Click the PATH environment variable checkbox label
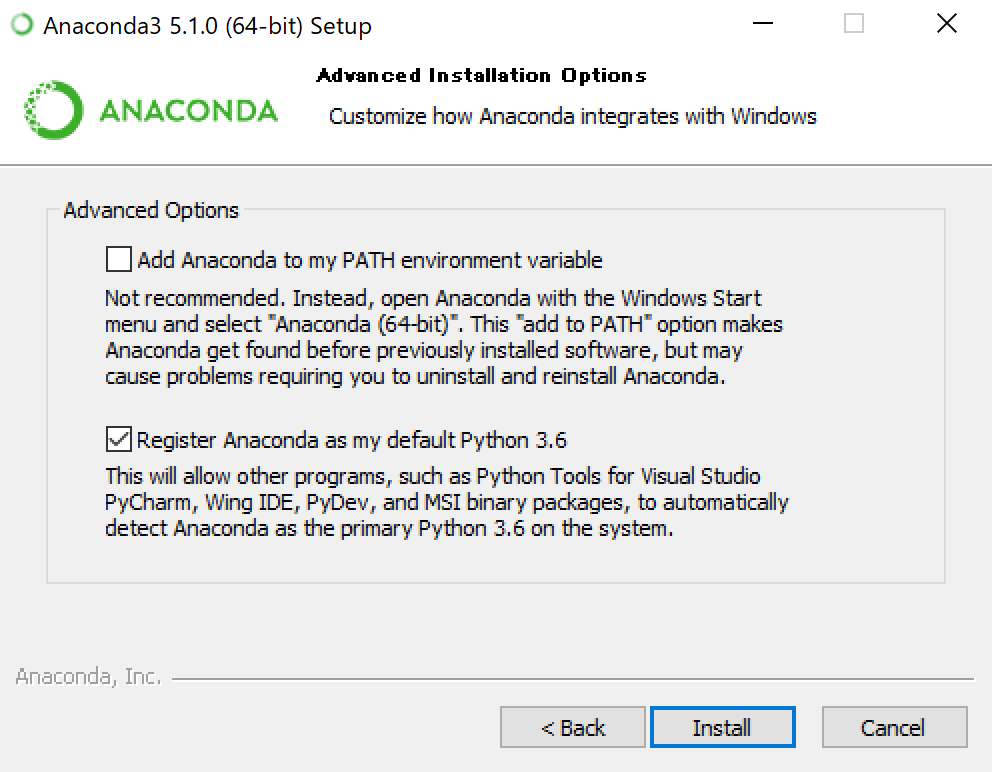The image size is (992, 772). (x=370, y=259)
